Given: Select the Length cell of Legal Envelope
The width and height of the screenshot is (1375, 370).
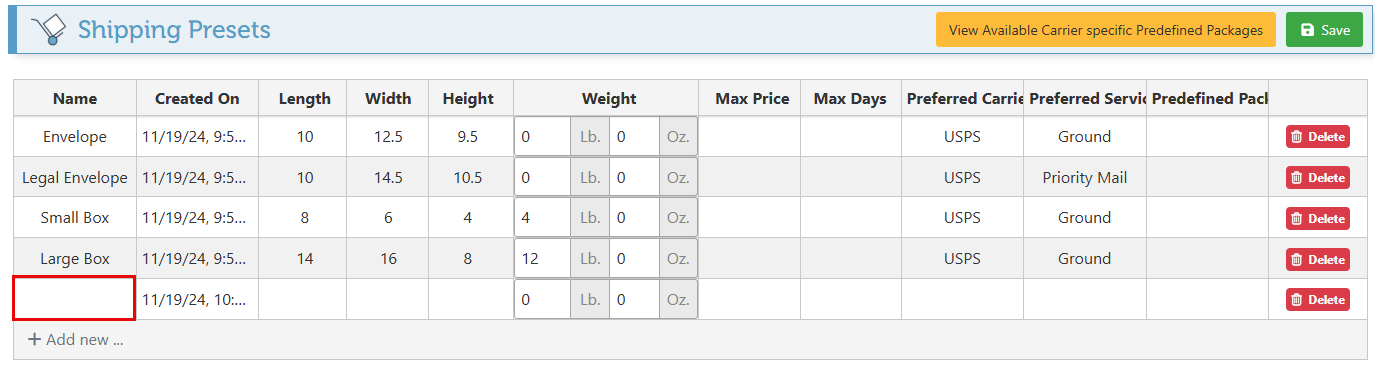Looking at the screenshot, I should (x=305, y=177).
